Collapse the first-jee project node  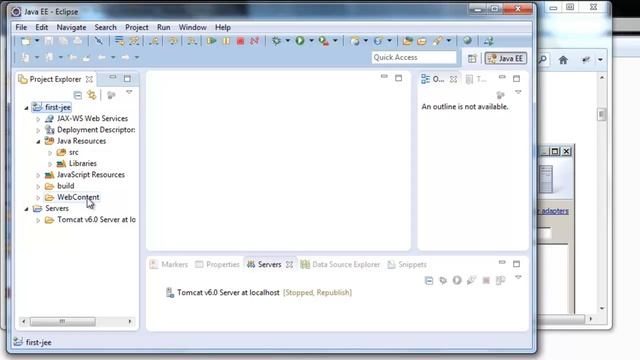click(x=27, y=108)
